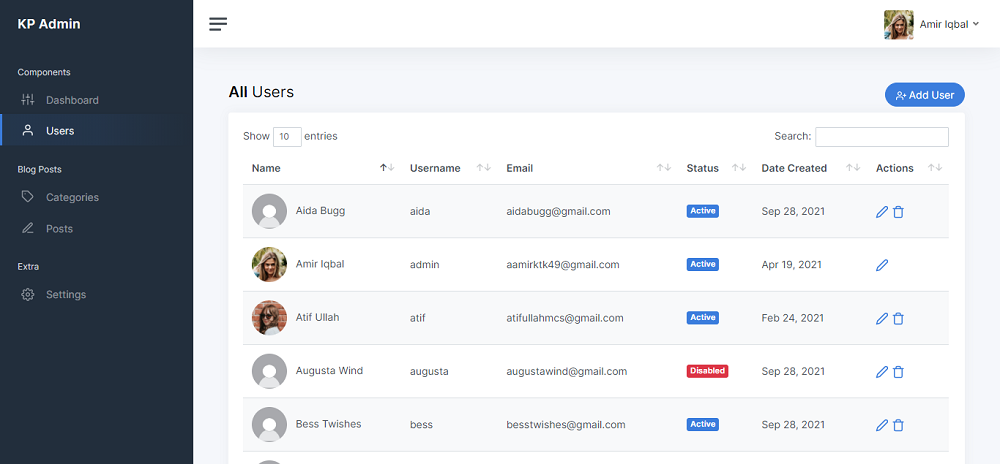Viewport: 1000px width, 464px height.
Task: Click the edit pencil for Aida Bugg
Action: point(882,212)
